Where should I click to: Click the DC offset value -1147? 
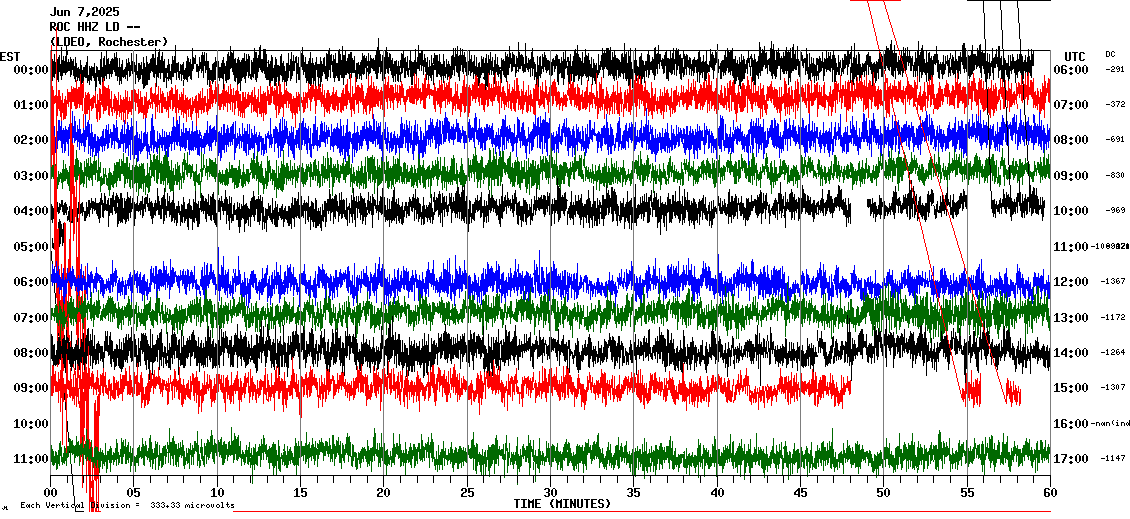(x=1113, y=458)
